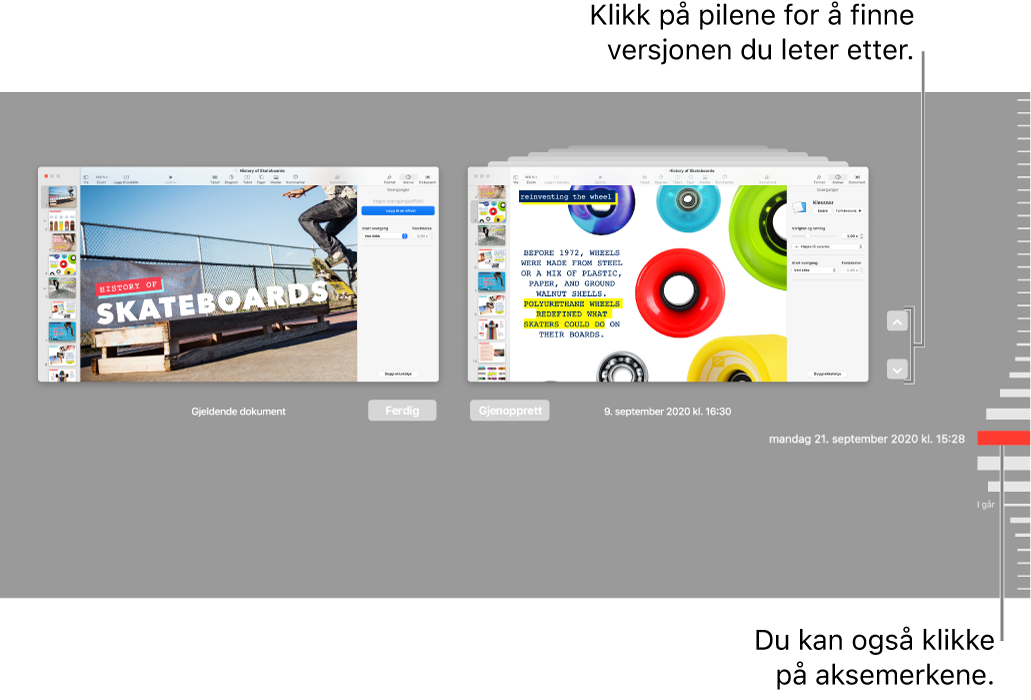Image resolution: width=1031 pixels, height=700 pixels.
Task: Click the Gjenopprett button
Action: click(x=510, y=410)
